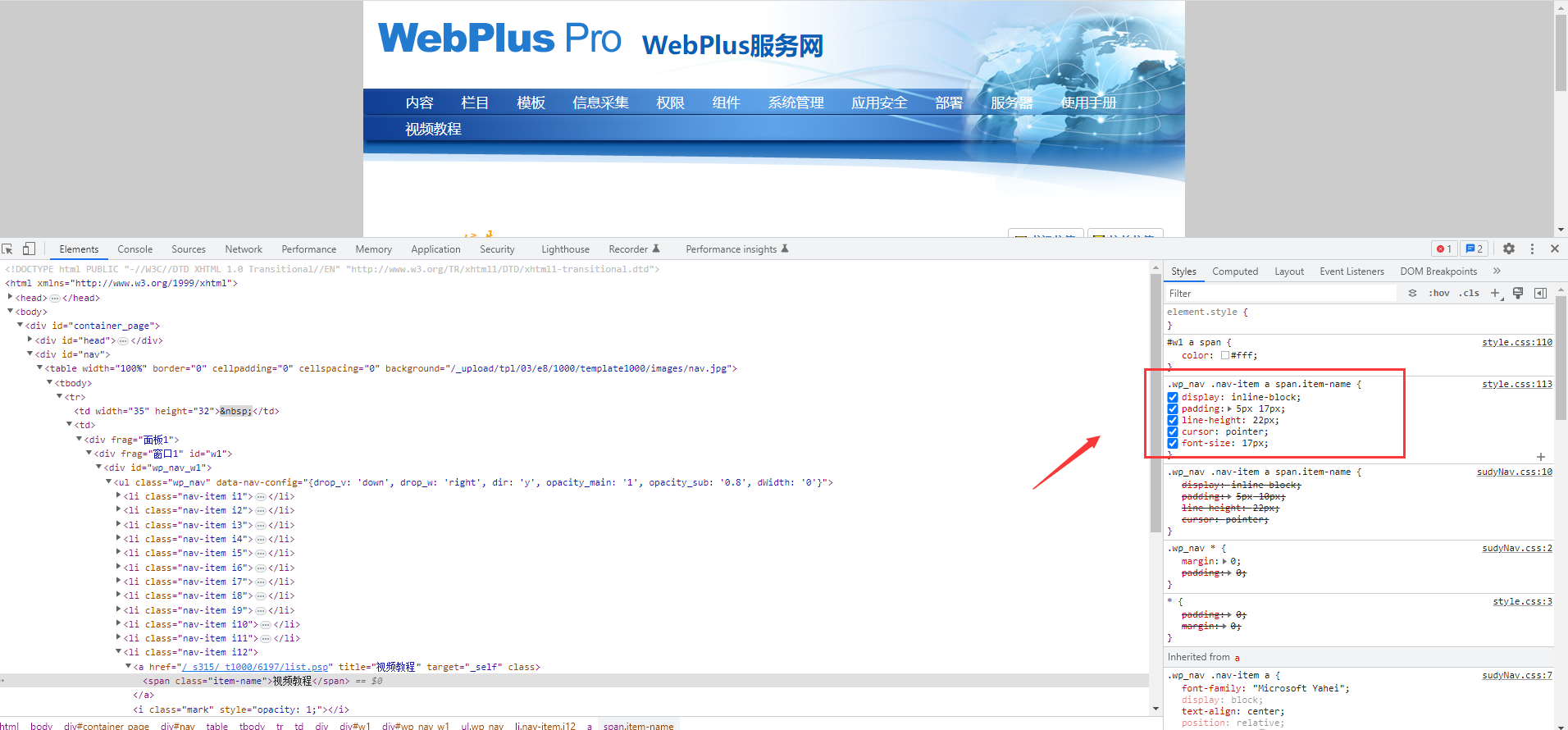The height and width of the screenshot is (730, 1568).
Task: Expand the li nav-item i1 node
Action: point(119,496)
